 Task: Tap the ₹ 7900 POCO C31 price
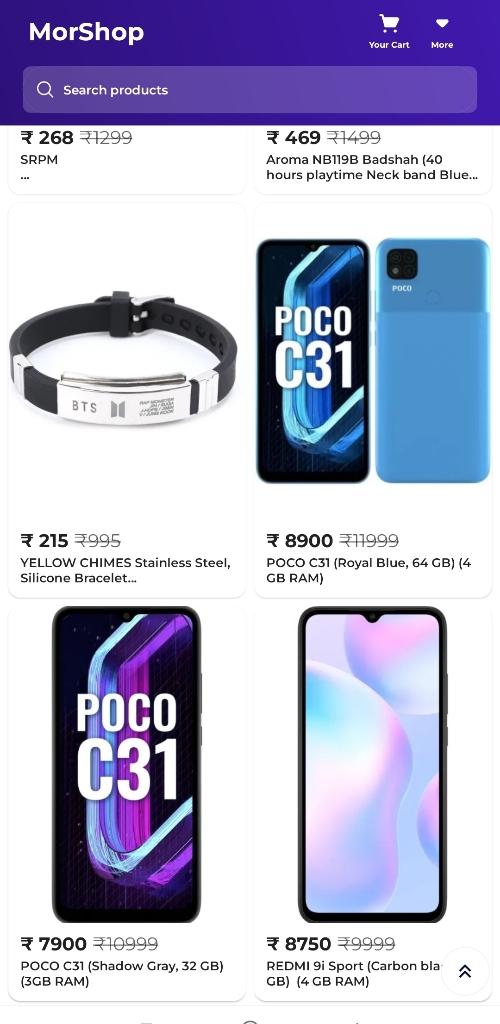54,944
